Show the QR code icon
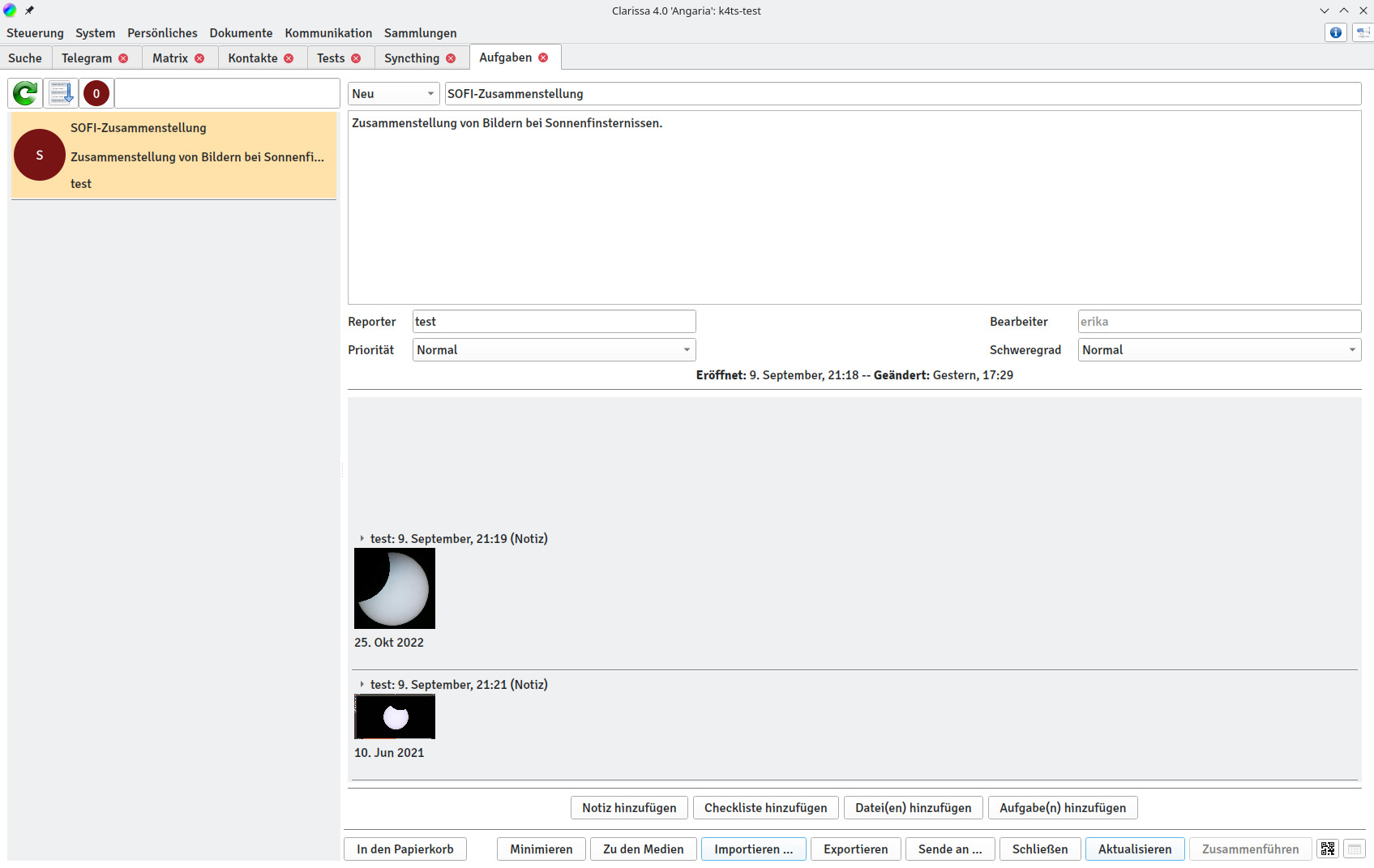The height and width of the screenshot is (868, 1374). click(1328, 849)
